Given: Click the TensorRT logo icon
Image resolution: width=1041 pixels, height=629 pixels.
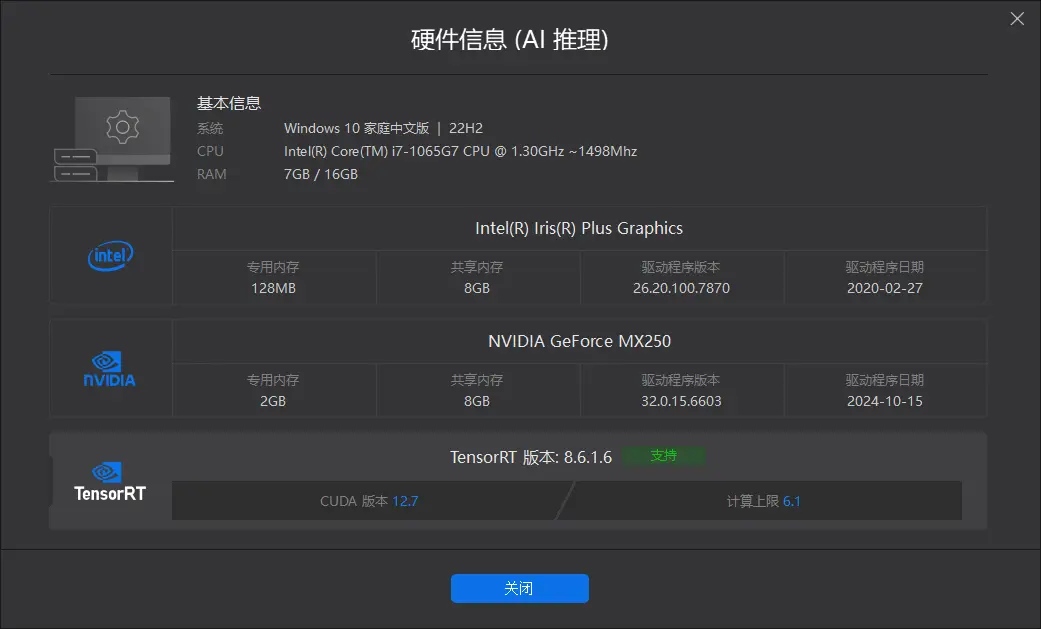Looking at the screenshot, I should tap(110, 481).
